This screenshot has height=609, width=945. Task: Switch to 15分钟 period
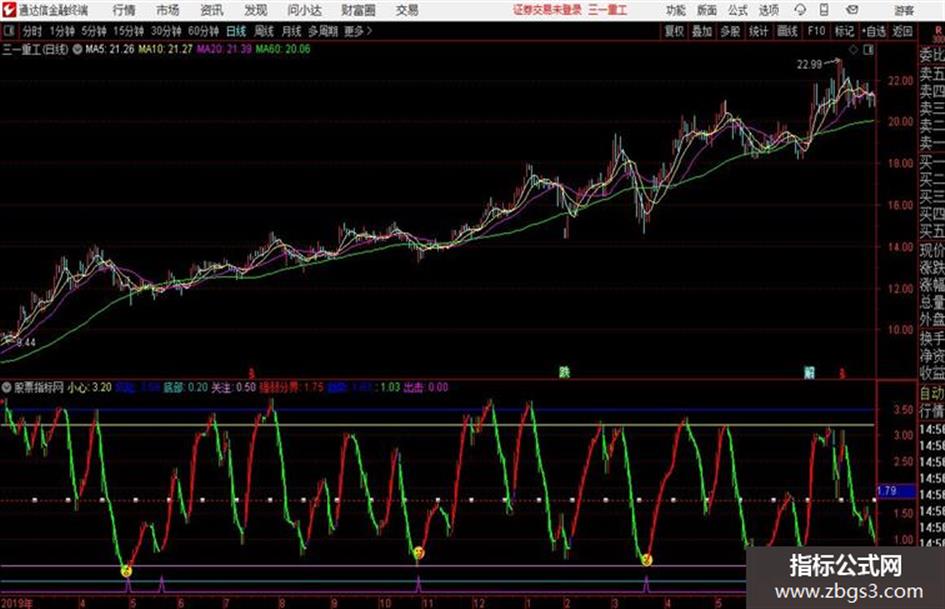click(x=128, y=31)
